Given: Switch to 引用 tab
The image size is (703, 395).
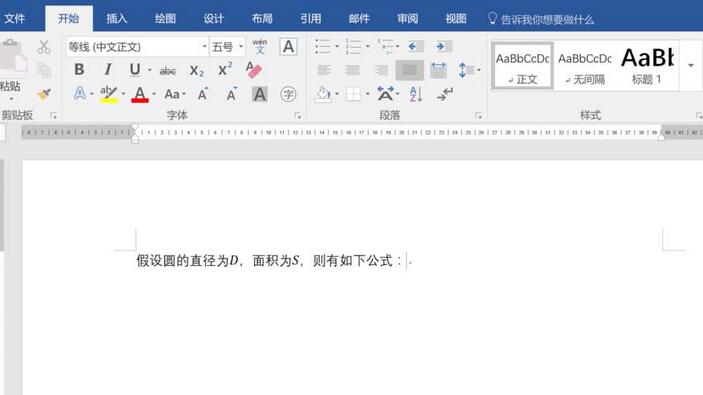Looking at the screenshot, I should coord(310,18).
